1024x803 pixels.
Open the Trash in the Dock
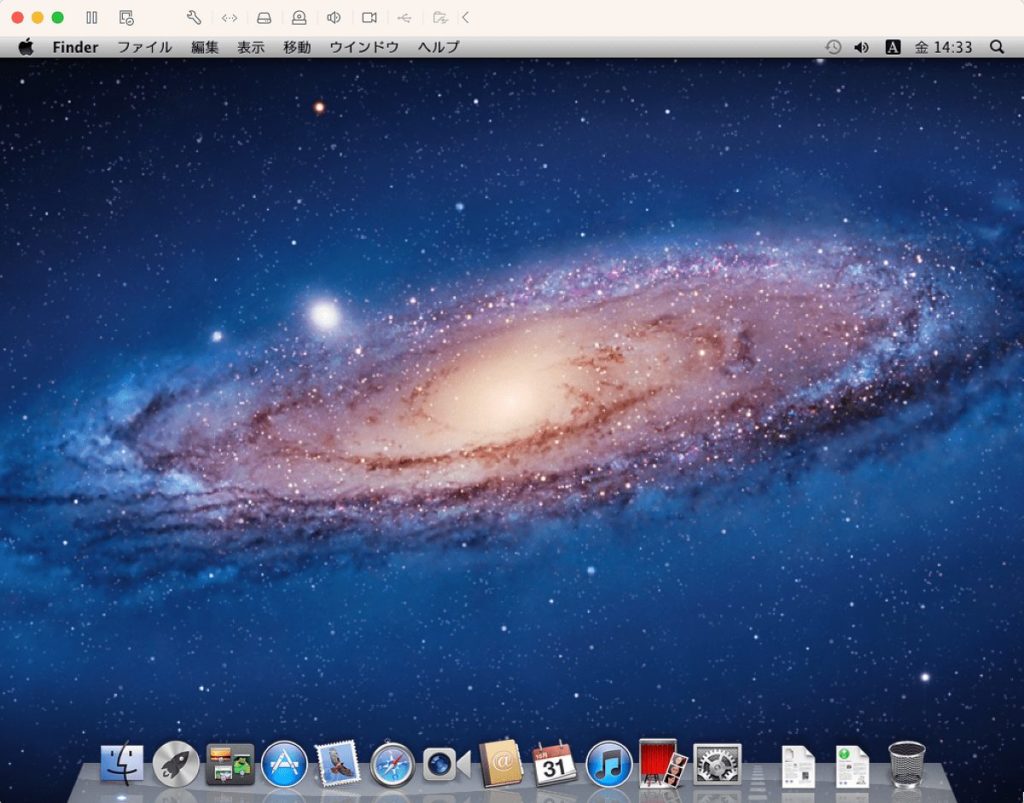[x=907, y=763]
